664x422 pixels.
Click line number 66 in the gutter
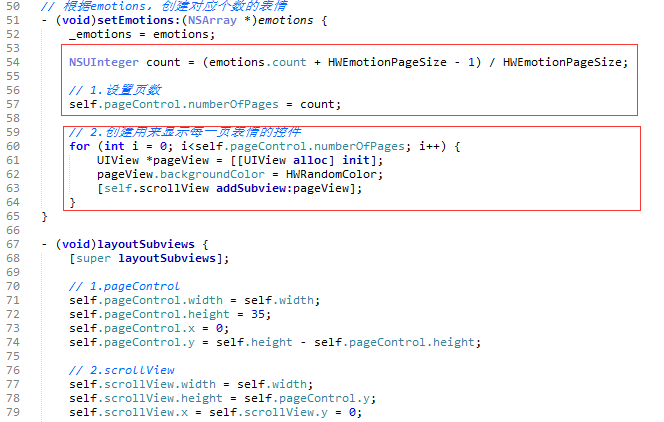[13, 230]
